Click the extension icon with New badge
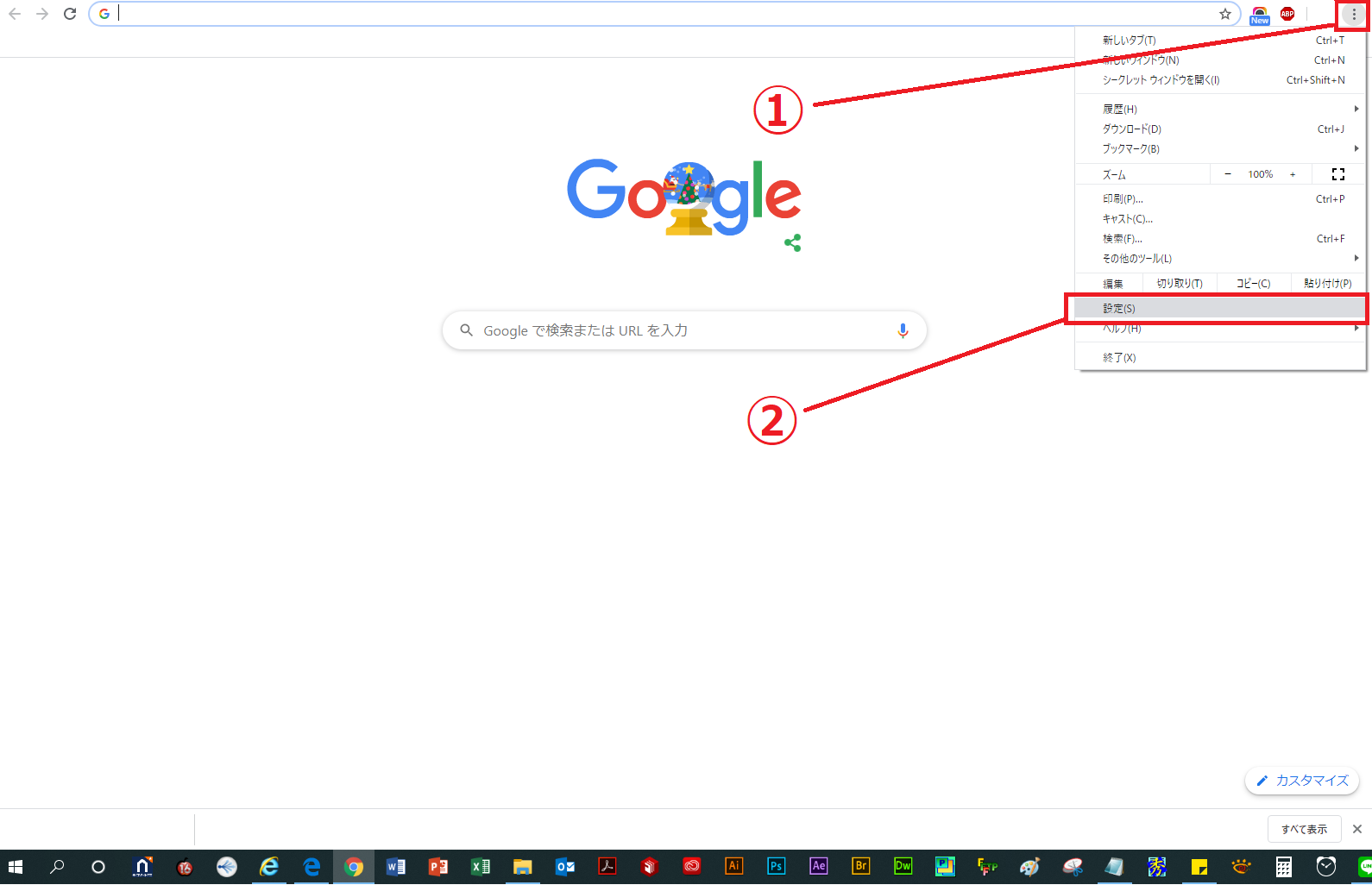This screenshot has height=885, width=1372. (x=1260, y=15)
